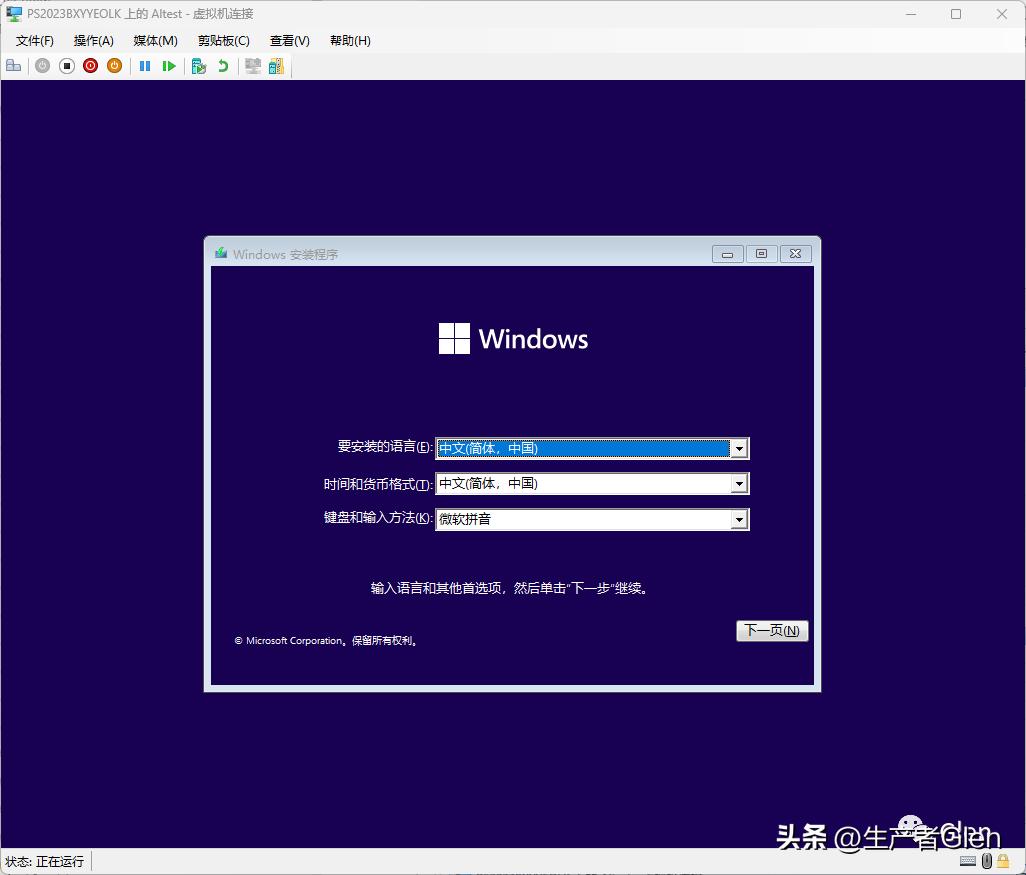Screen dimensions: 1026x875
Task: Click the keyboard status icon
Action: click(x=968, y=861)
